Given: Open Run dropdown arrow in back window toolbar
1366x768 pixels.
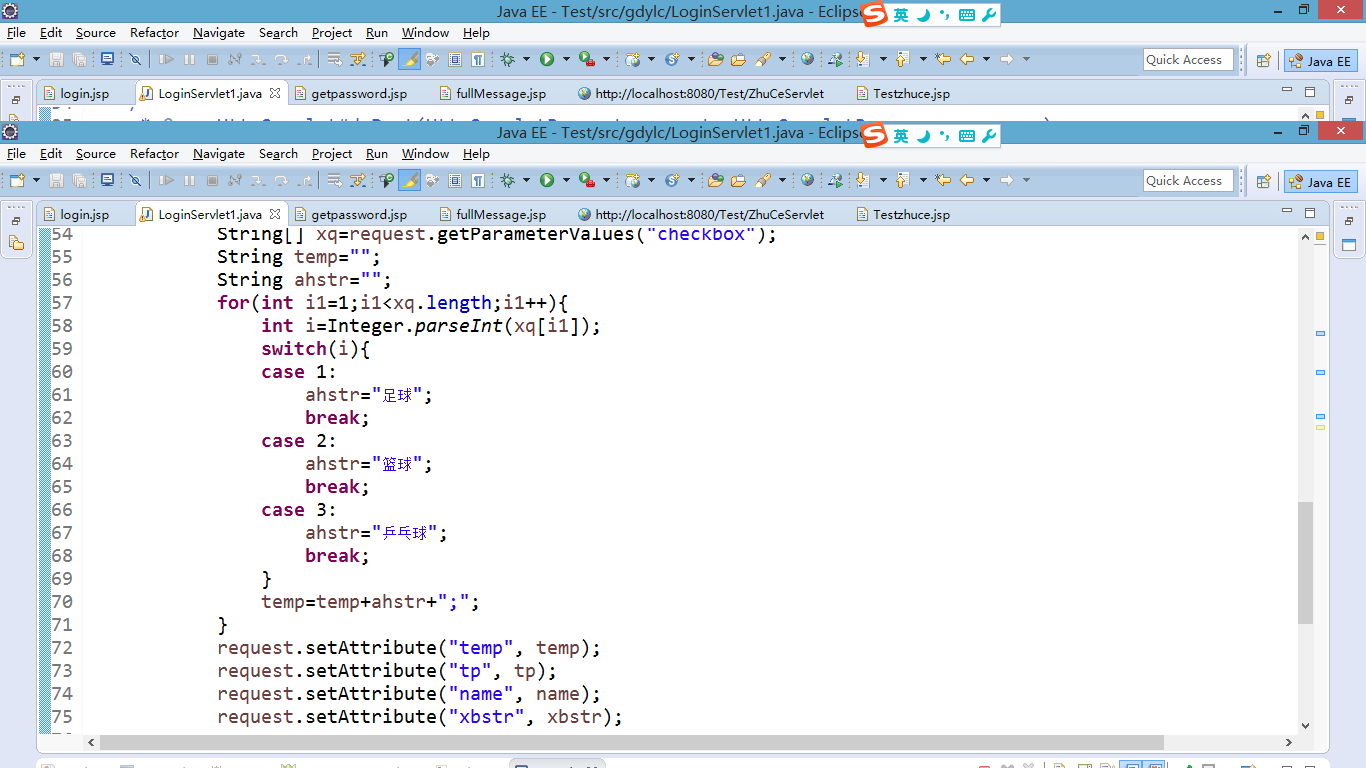Looking at the screenshot, I should 566,59.
